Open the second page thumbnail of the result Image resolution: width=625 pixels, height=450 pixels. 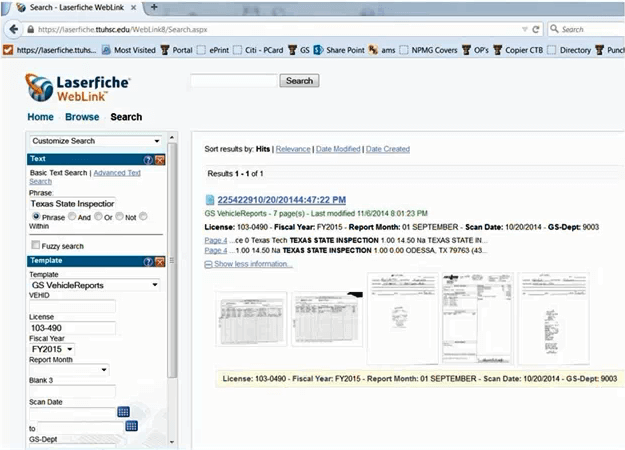click(x=327, y=319)
